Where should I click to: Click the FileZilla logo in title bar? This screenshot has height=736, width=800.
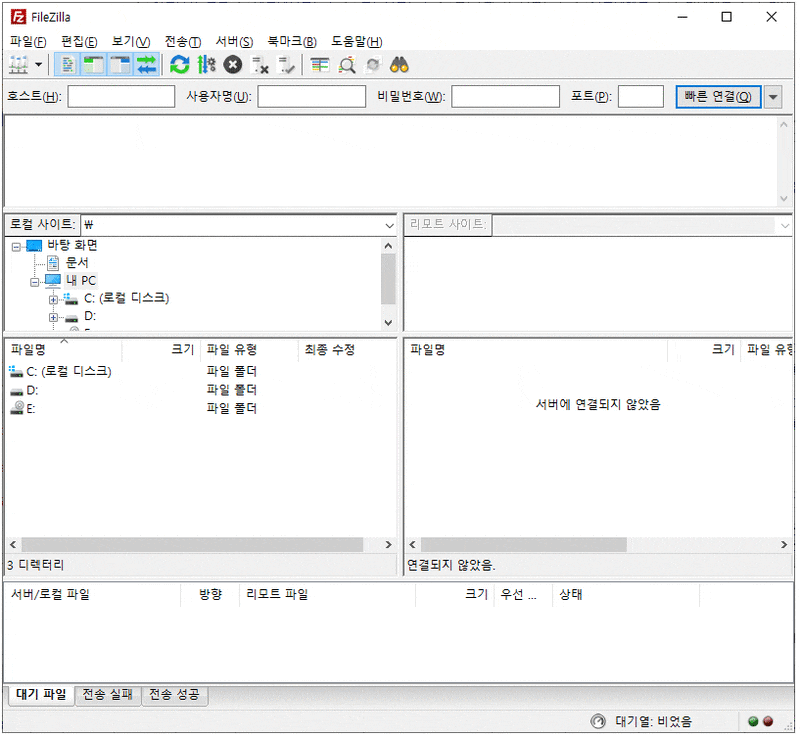point(18,17)
